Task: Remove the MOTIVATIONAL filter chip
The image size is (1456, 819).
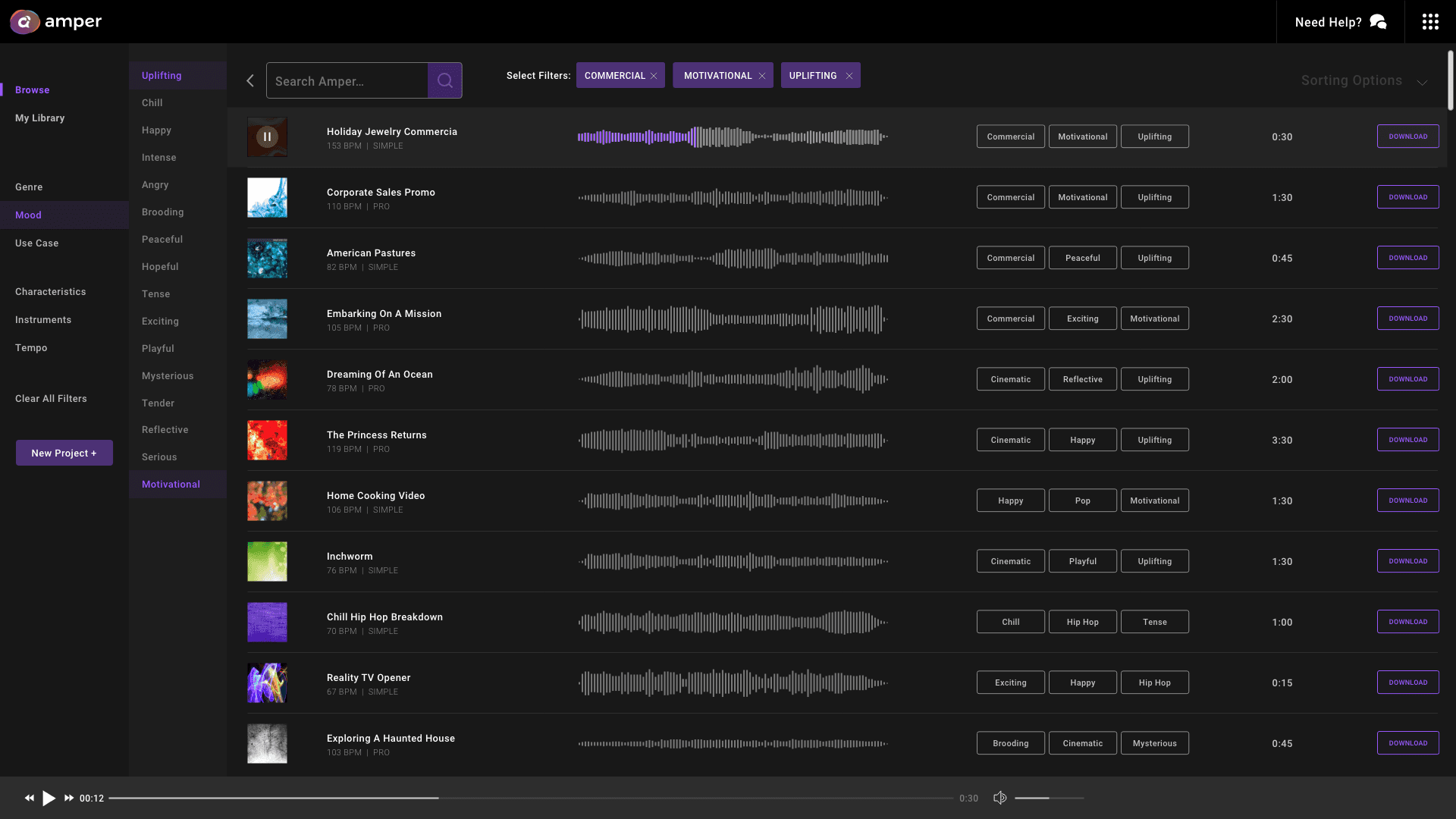Action: [x=762, y=76]
